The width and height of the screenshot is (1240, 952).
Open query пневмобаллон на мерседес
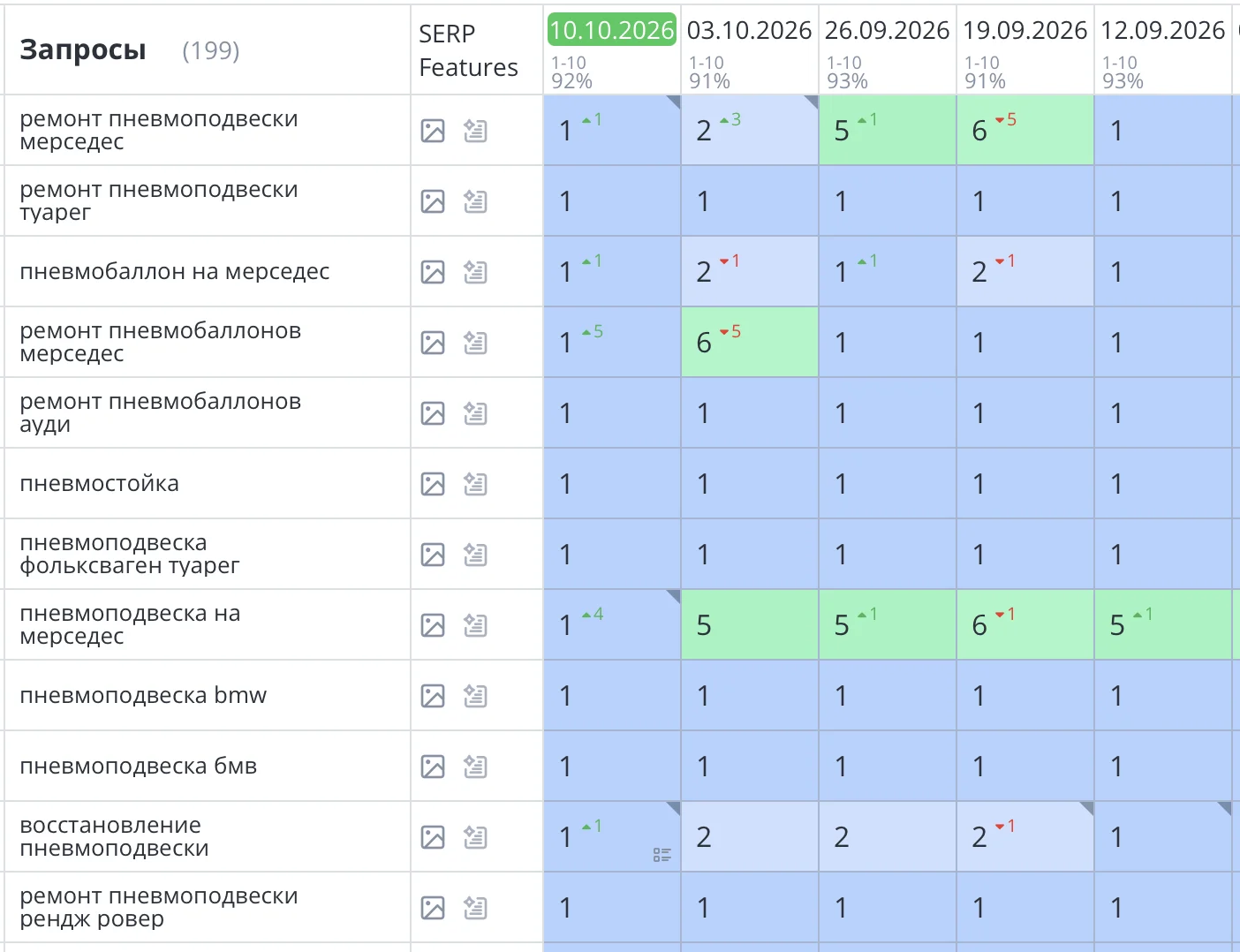(175, 271)
